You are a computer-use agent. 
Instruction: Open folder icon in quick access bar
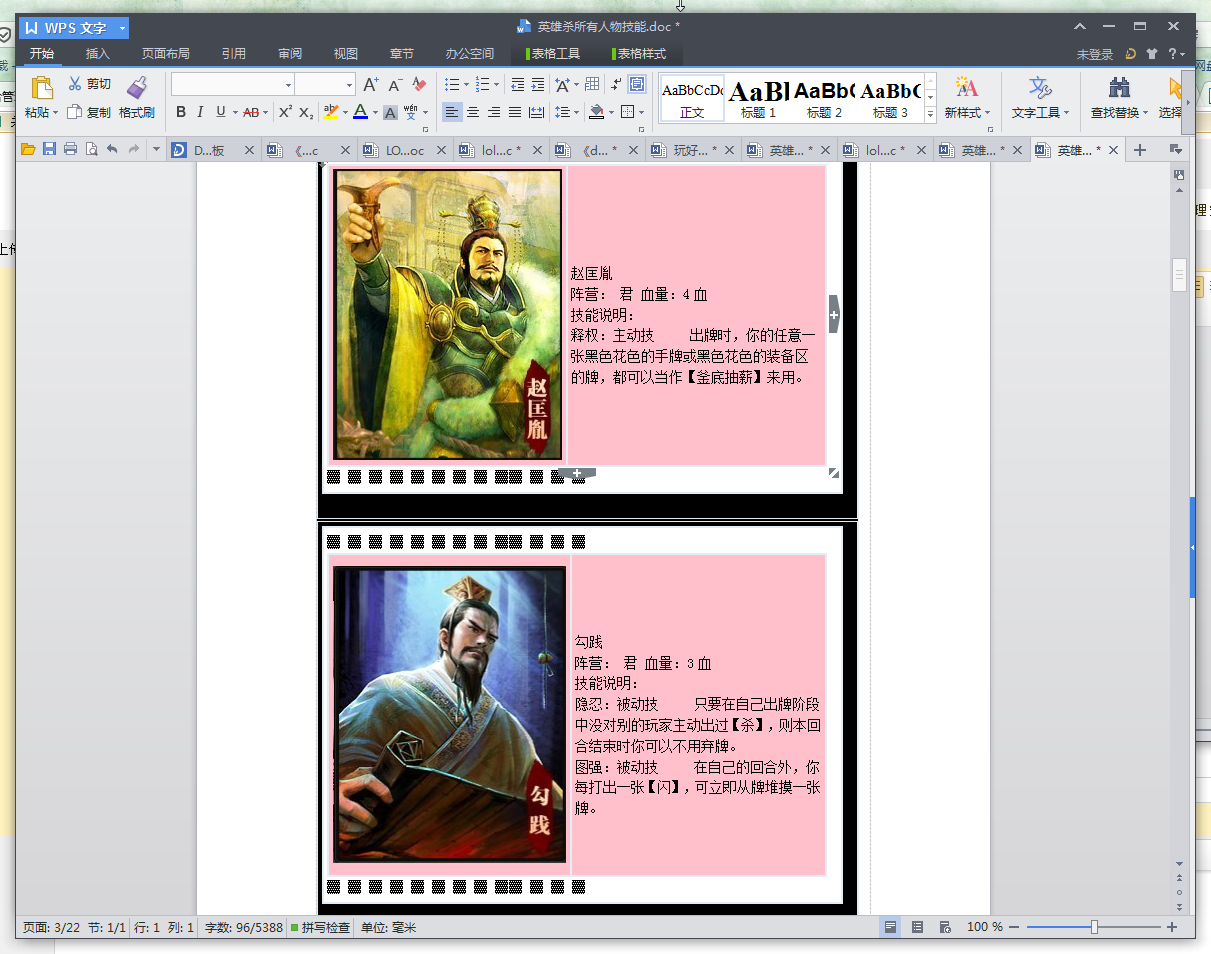pos(28,150)
